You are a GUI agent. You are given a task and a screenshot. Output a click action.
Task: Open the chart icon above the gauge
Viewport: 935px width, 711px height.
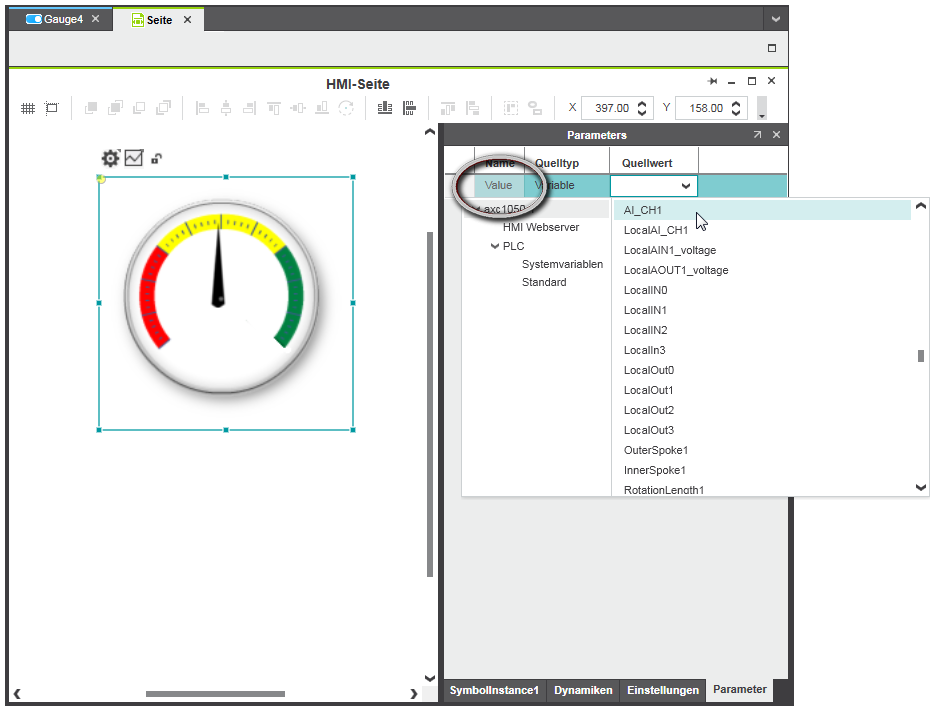click(x=134, y=158)
